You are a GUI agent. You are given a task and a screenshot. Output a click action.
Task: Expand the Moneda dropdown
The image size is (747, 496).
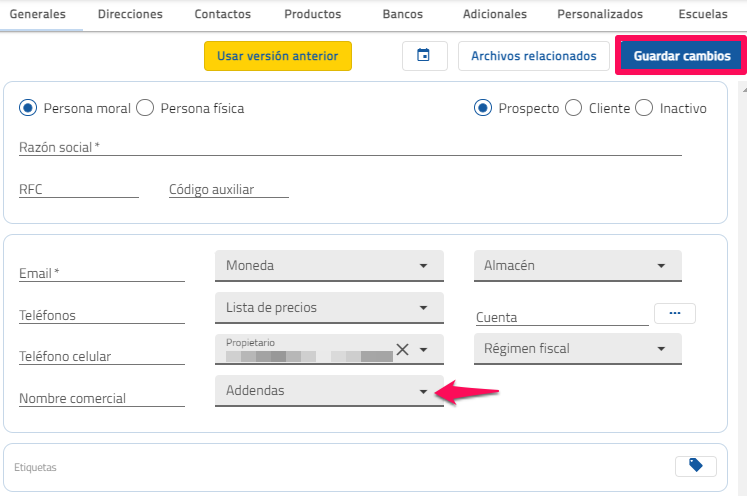click(328, 266)
